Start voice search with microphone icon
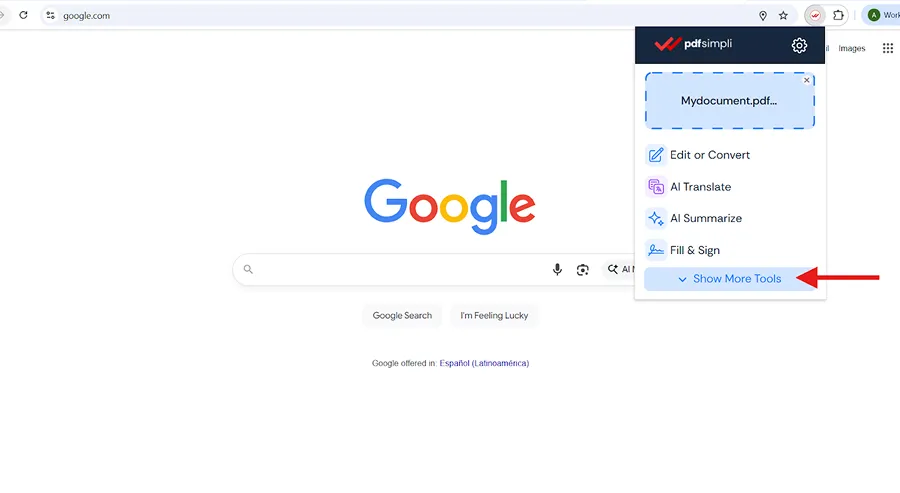 click(557, 269)
